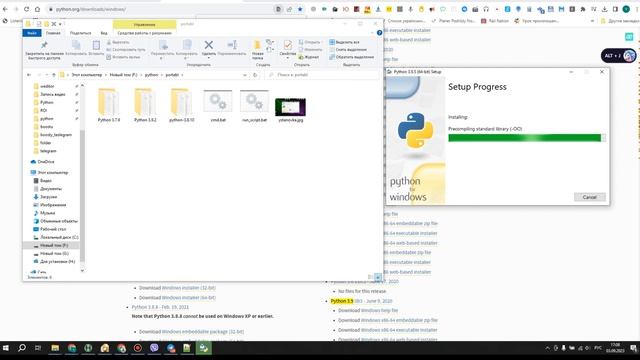Open the Picture tools (Средства работы с рисунками) tab
The height and width of the screenshot is (360, 640).
pyautogui.click(x=144, y=33)
